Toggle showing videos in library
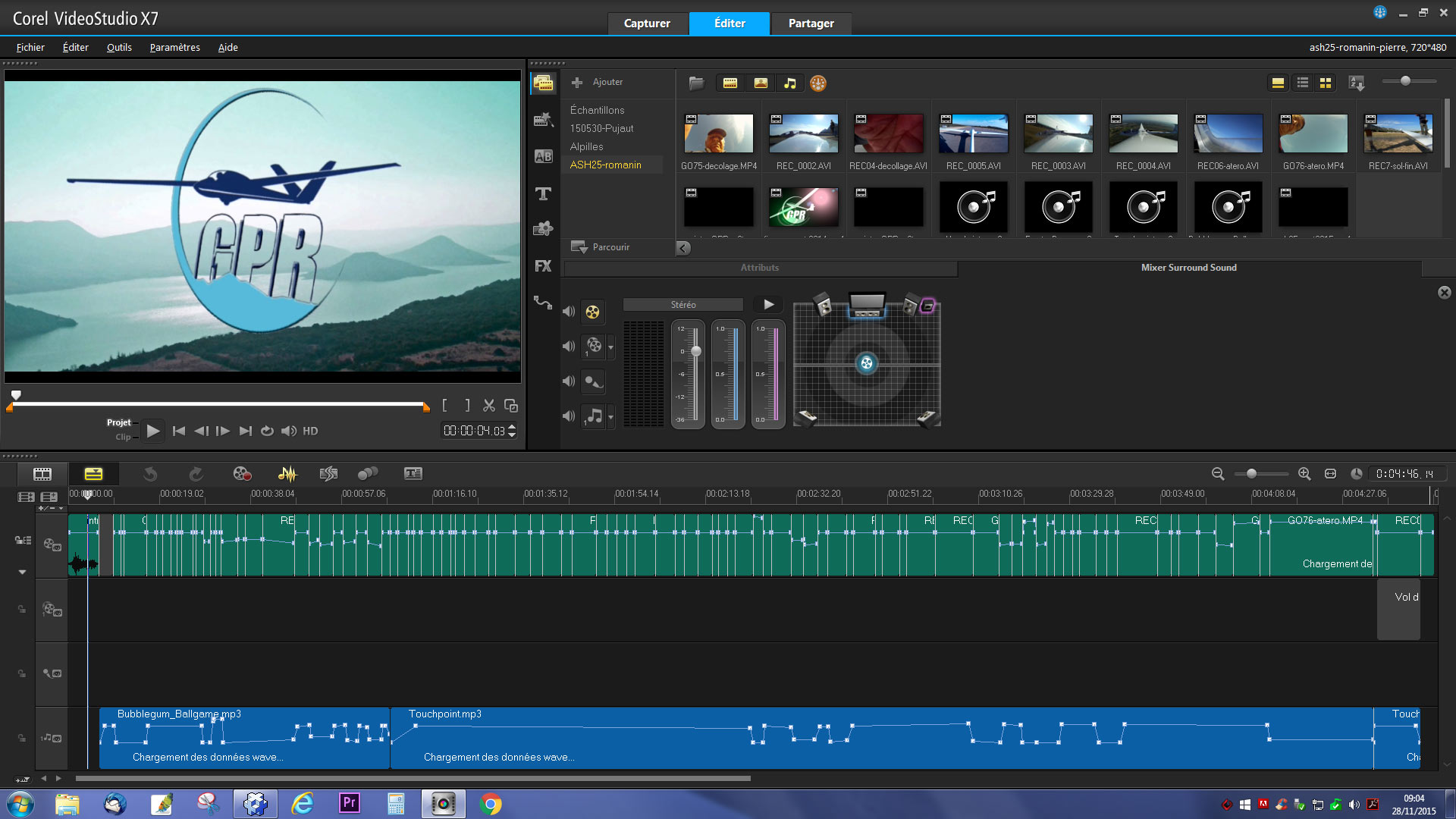 tap(730, 83)
